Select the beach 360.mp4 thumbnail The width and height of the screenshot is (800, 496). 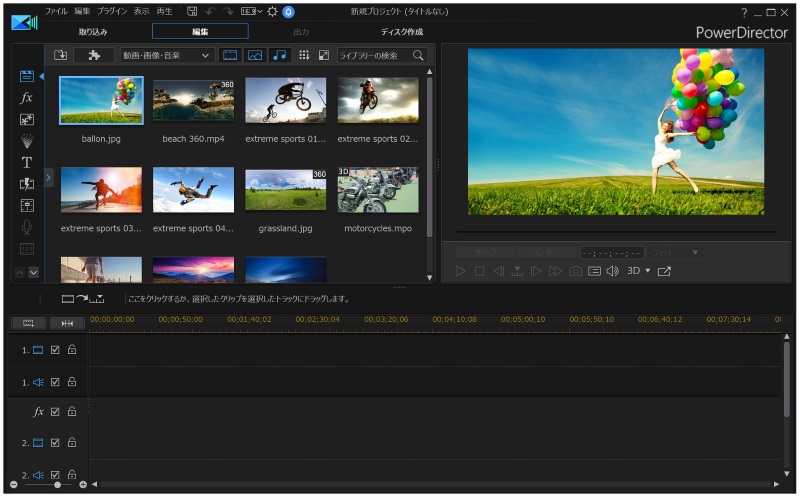[x=193, y=101]
